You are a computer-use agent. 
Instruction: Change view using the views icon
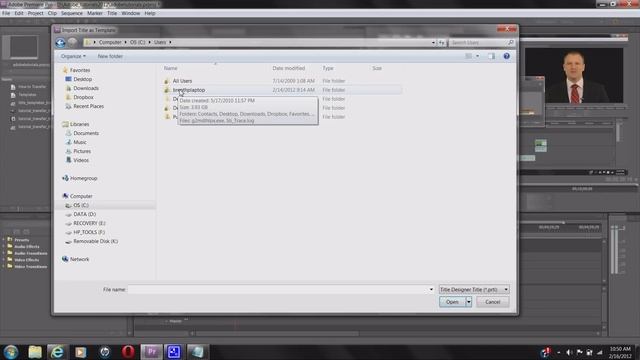tap(469, 56)
